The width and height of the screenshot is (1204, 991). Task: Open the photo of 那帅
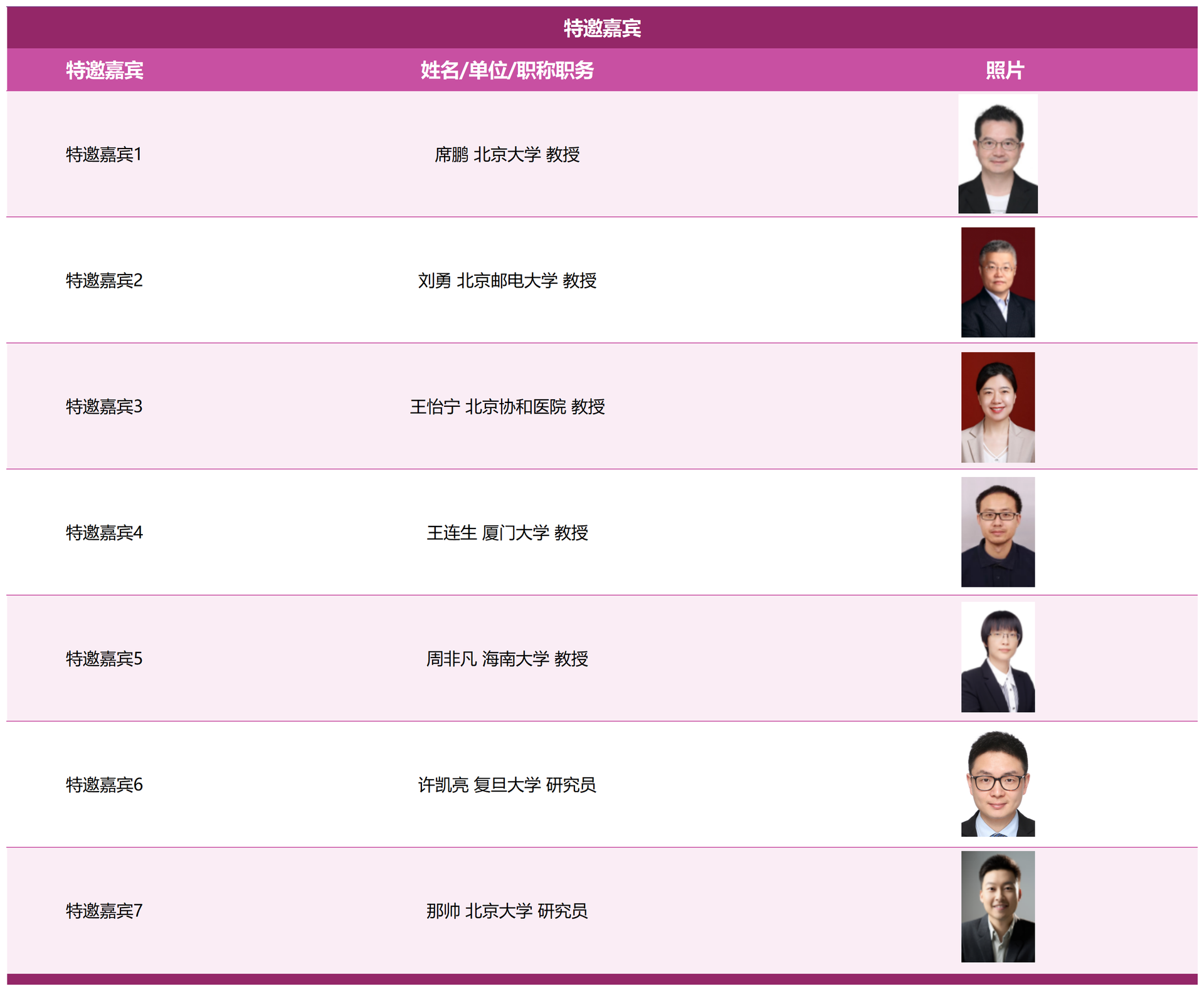pos(998,906)
